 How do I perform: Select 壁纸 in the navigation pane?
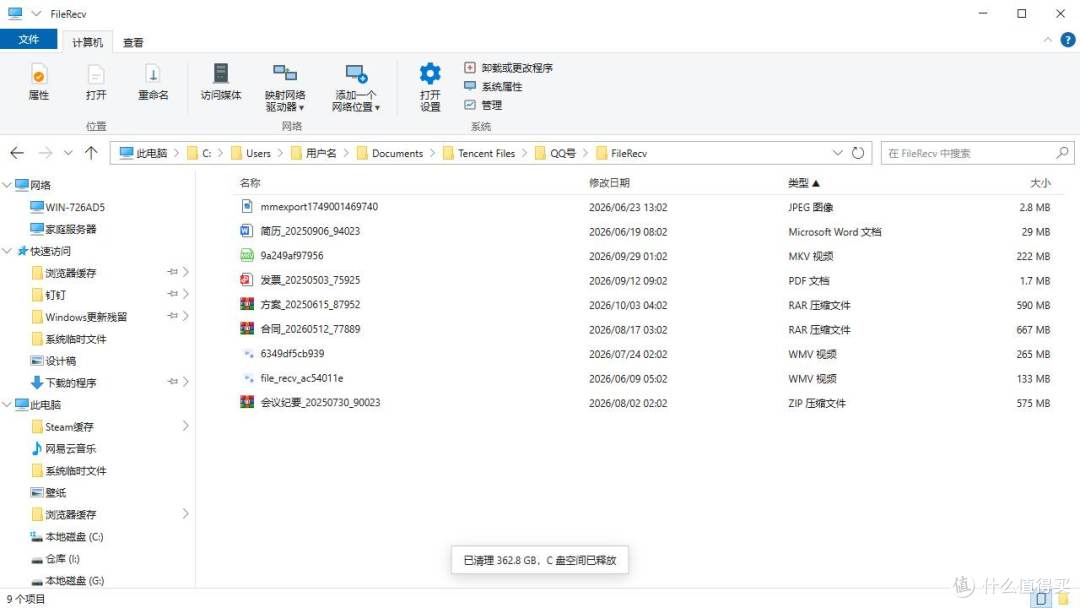[48, 492]
